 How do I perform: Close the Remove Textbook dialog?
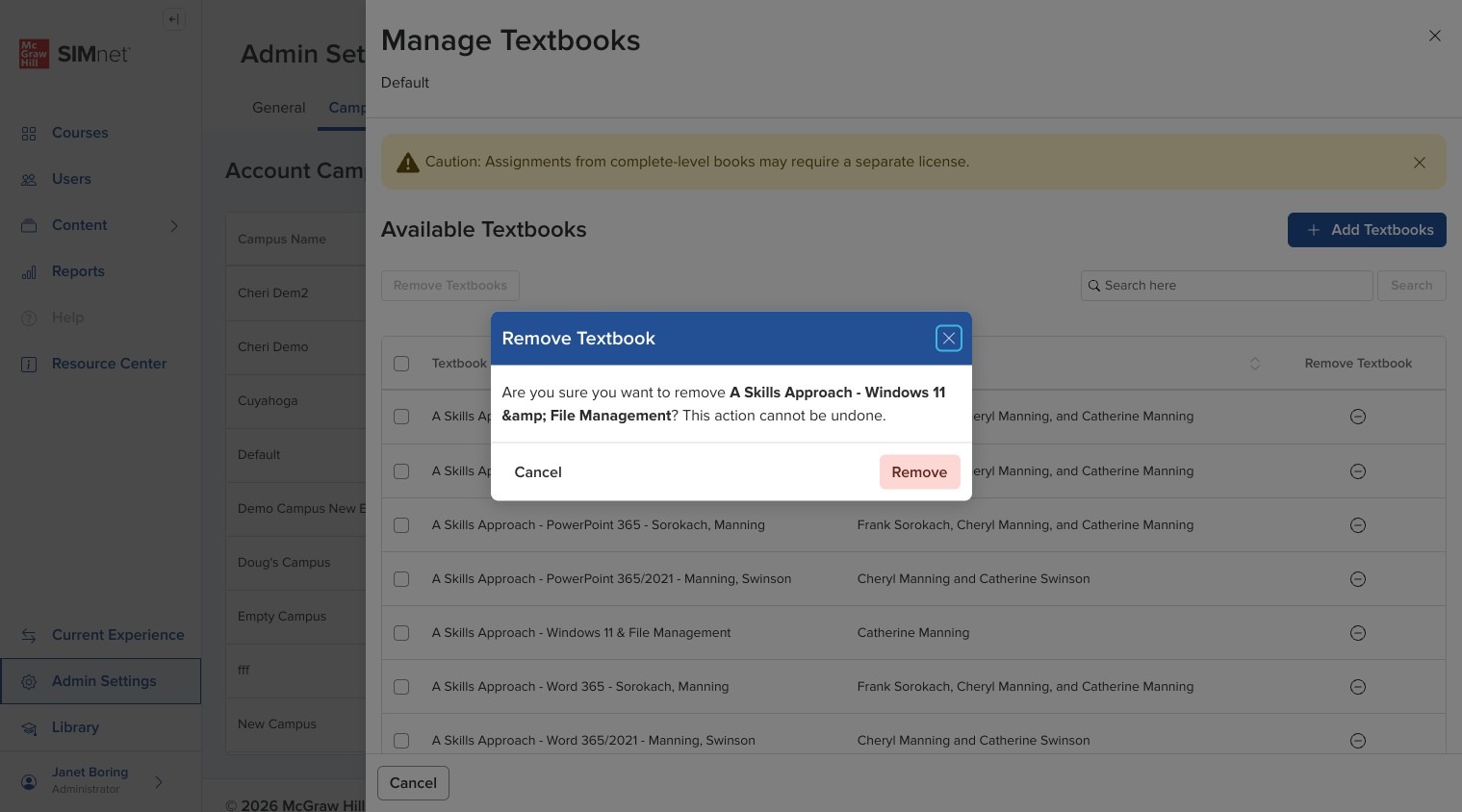pyautogui.click(x=948, y=339)
